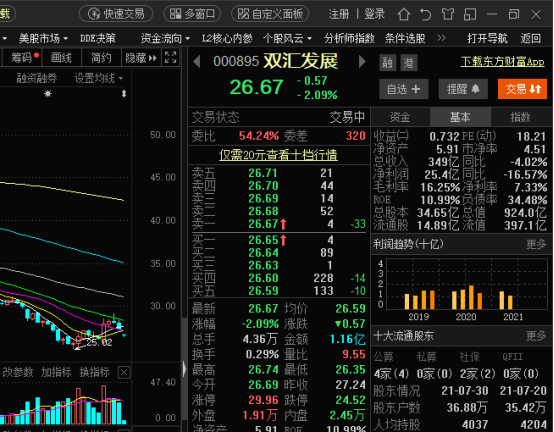Click 卖五 price 26.71

(263, 173)
